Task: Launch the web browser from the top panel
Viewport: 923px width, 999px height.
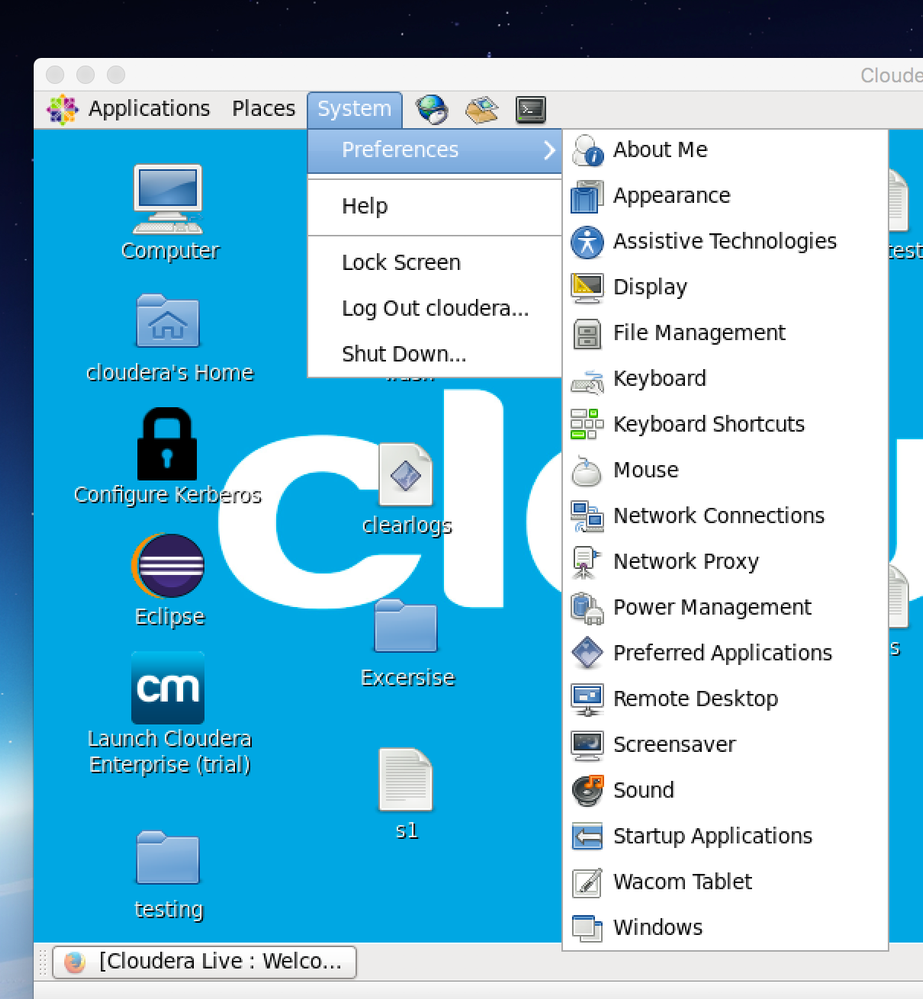Action: pyautogui.click(x=430, y=109)
